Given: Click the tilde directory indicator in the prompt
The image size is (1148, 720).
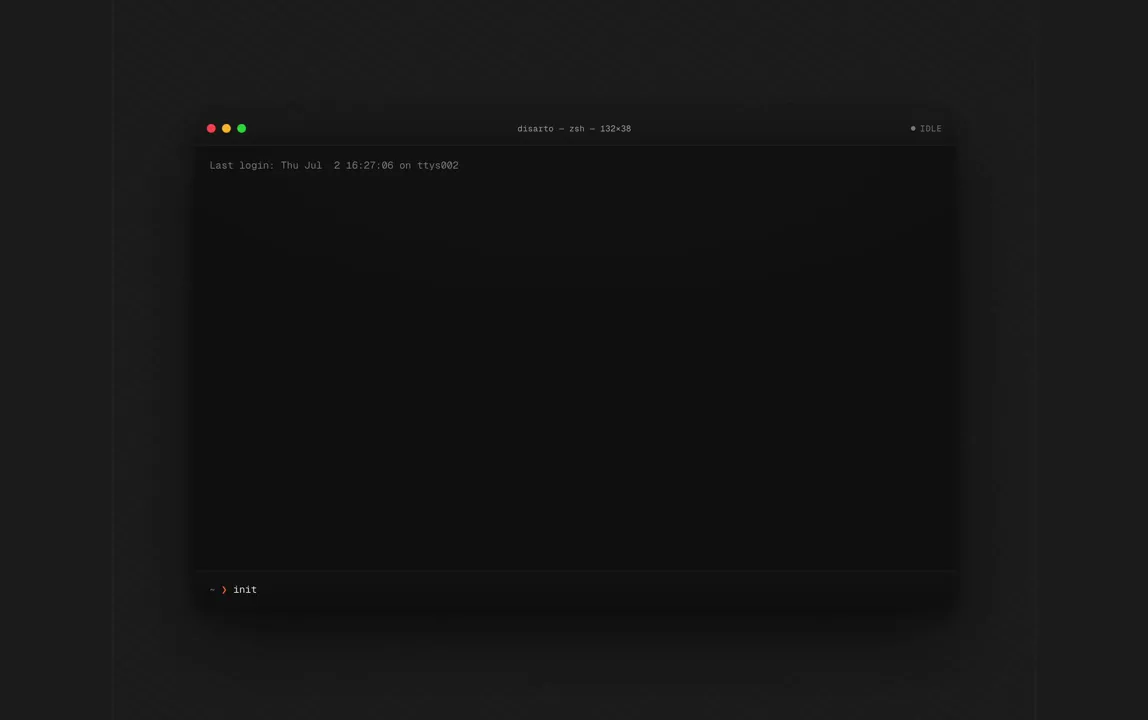Looking at the screenshot, I should 212,590.
